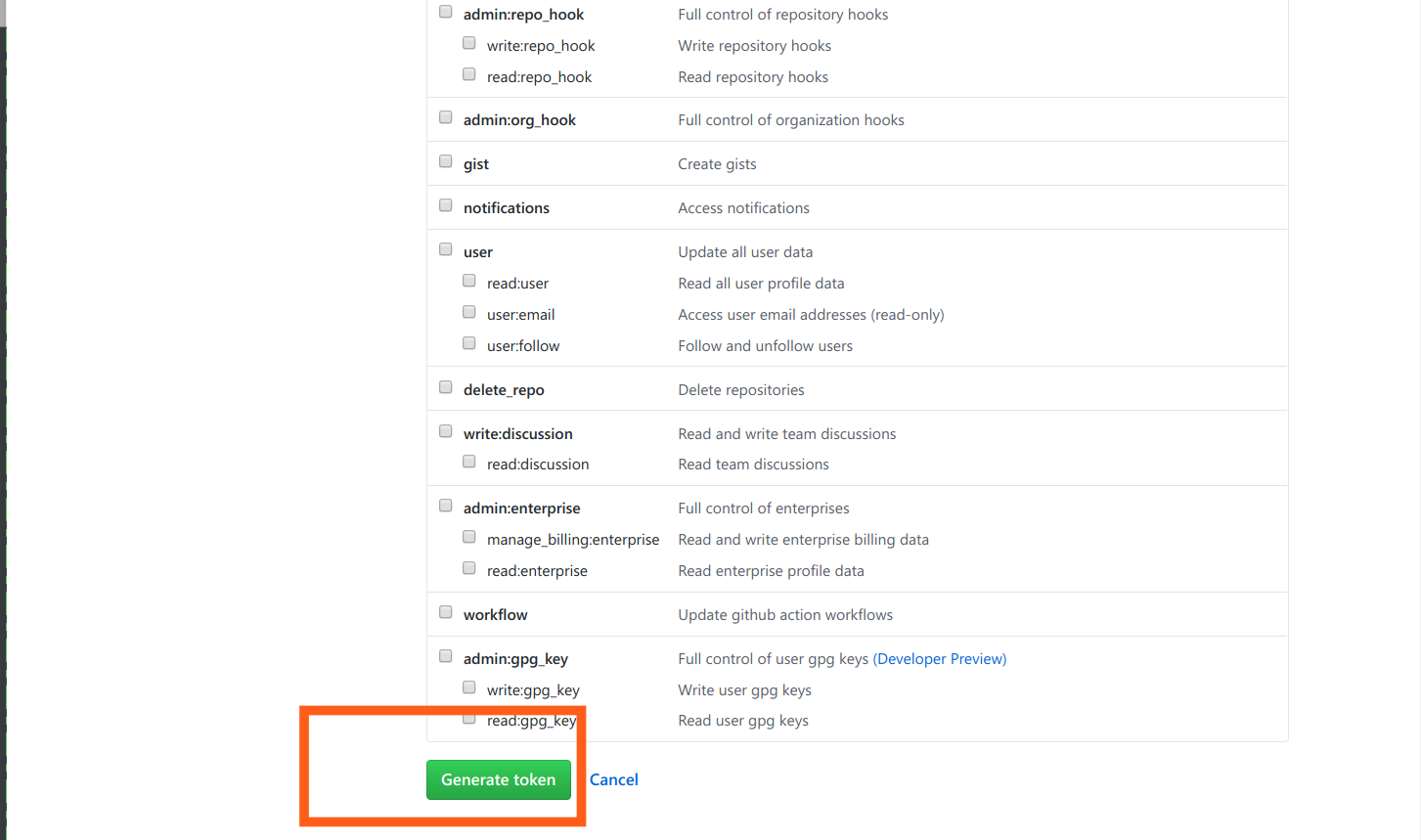Viewport: 1421px width, 840px height.
Task: Check the write:repo_hook scope
Action: pyautogui.click(x=469, y=44)
